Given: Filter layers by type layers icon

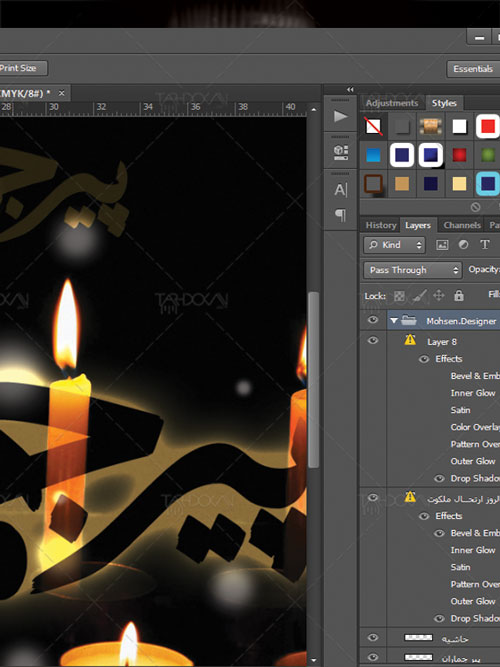Looking at the screenshot, I should [485, 245].
